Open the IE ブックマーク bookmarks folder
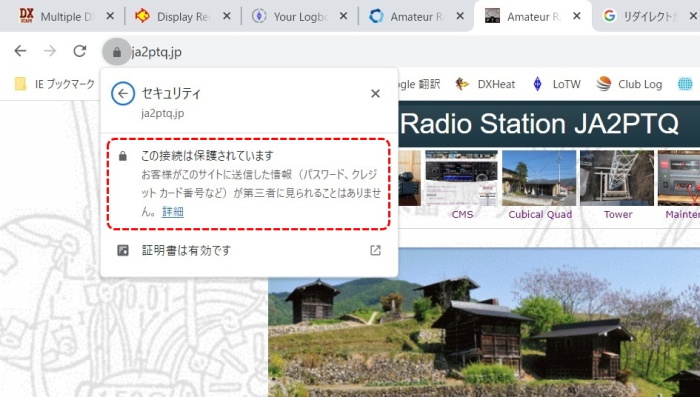The height and width of the screenshot is (397, 700). 54,84
